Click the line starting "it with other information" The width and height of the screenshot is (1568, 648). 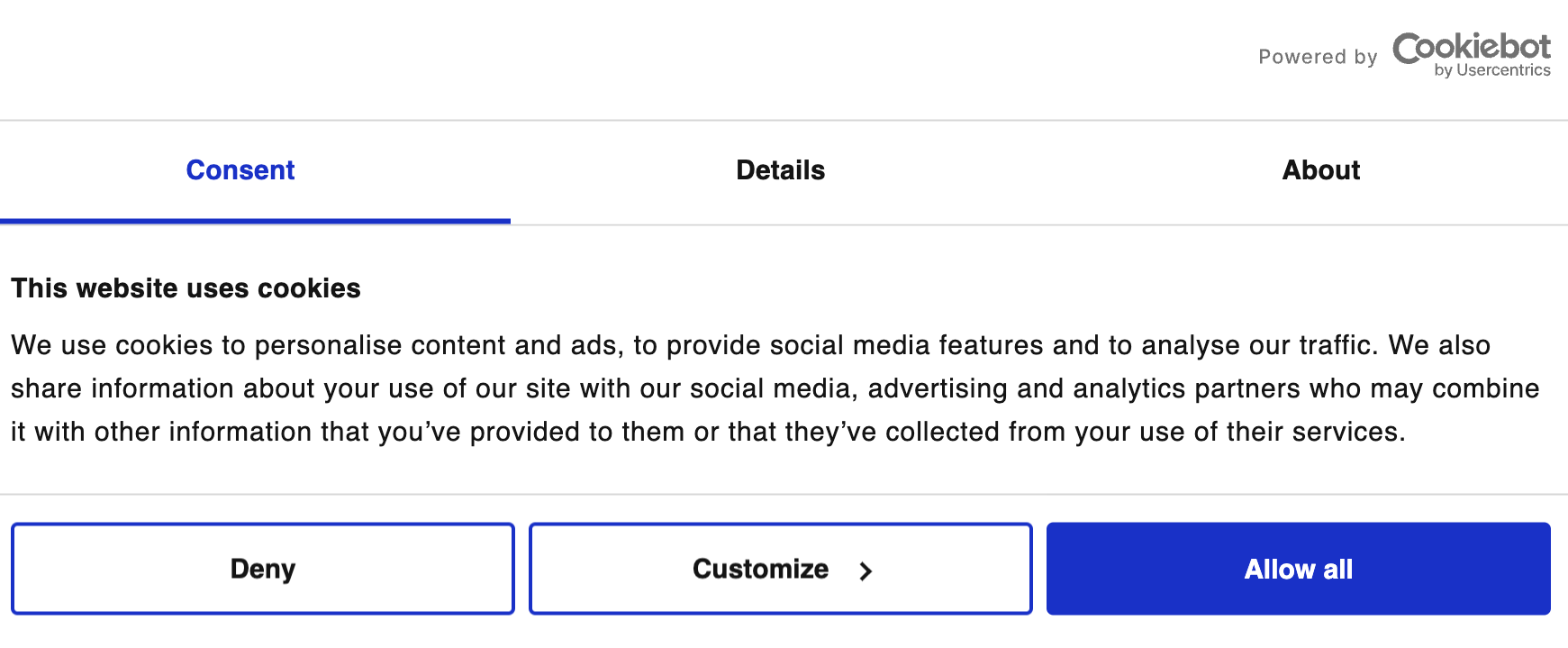pos(707,432)
